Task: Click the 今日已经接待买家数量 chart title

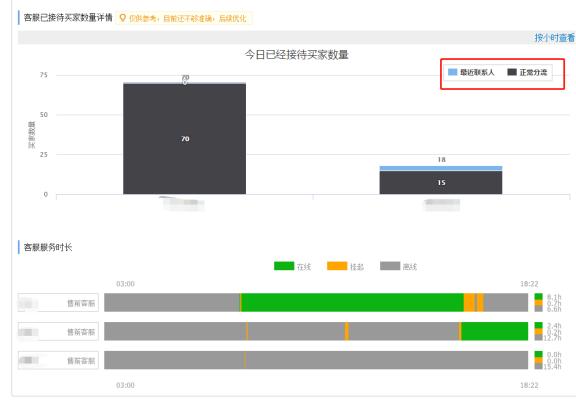Action: (296, 55)
